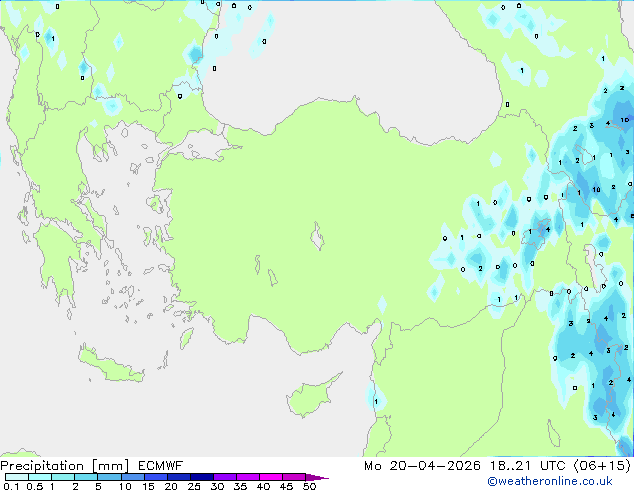Click the '30' legend value
634x490 pixels.
click(x=217, y=486)
